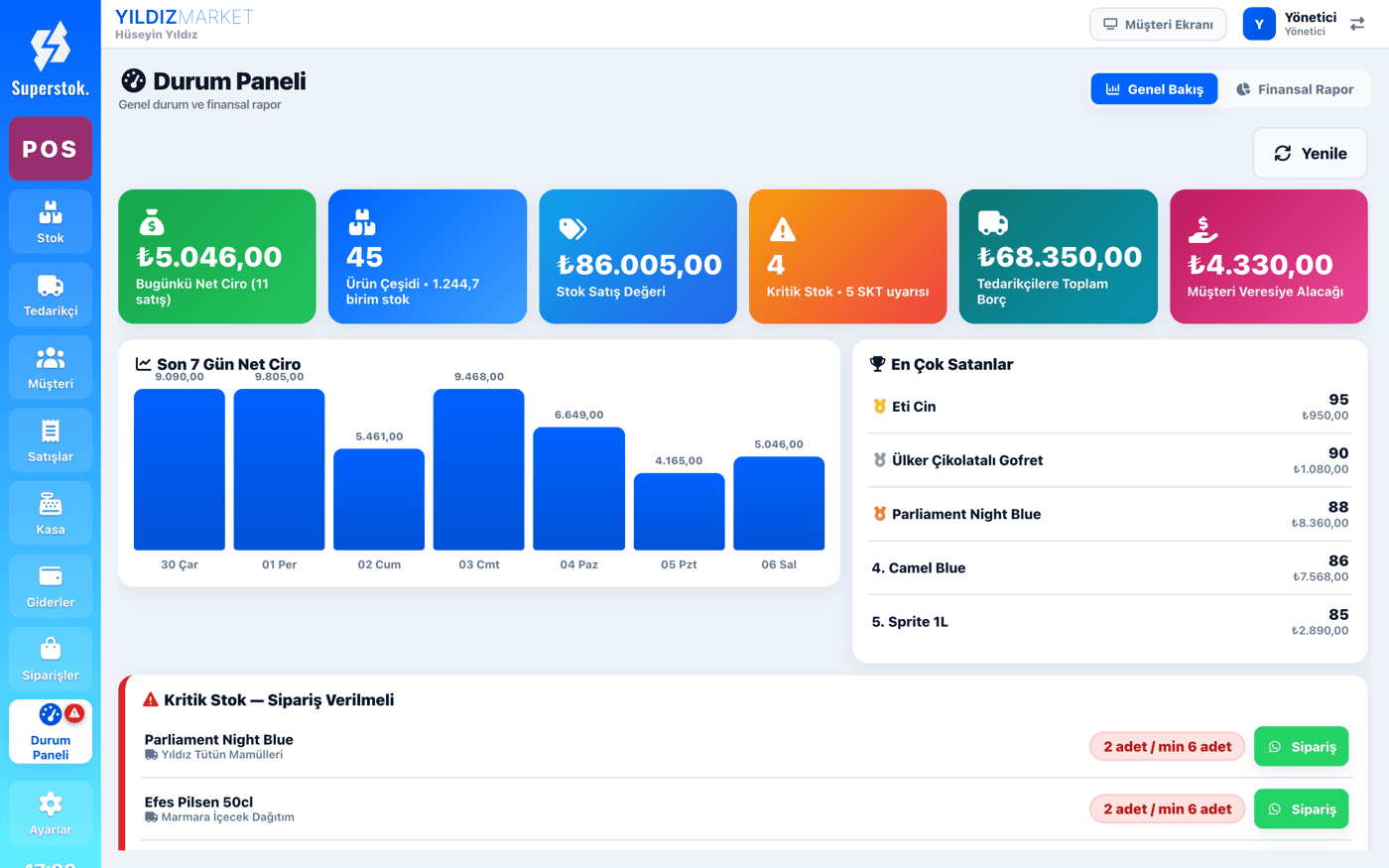The image size is (1389, 868).
Task: Click Yıldız Tütün Mamülleri supplier name
Action: point(222,755)
